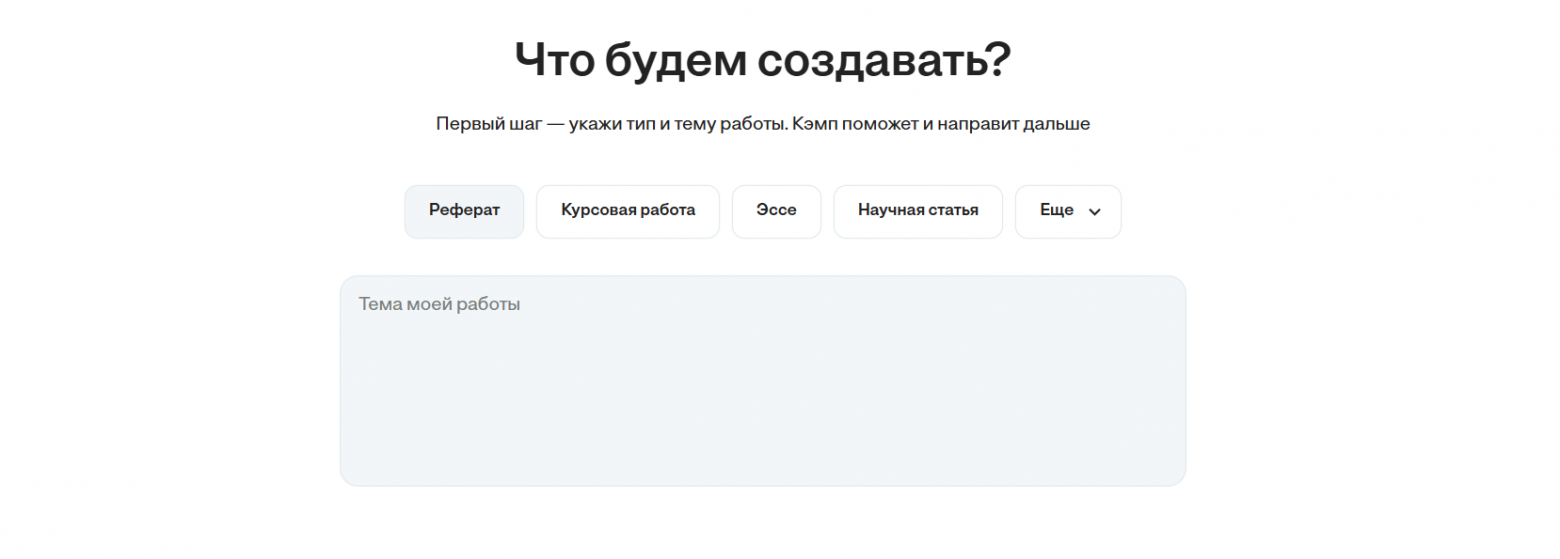
Task: Open the Еще menu of additional work types
Action: coord(1067,211)
